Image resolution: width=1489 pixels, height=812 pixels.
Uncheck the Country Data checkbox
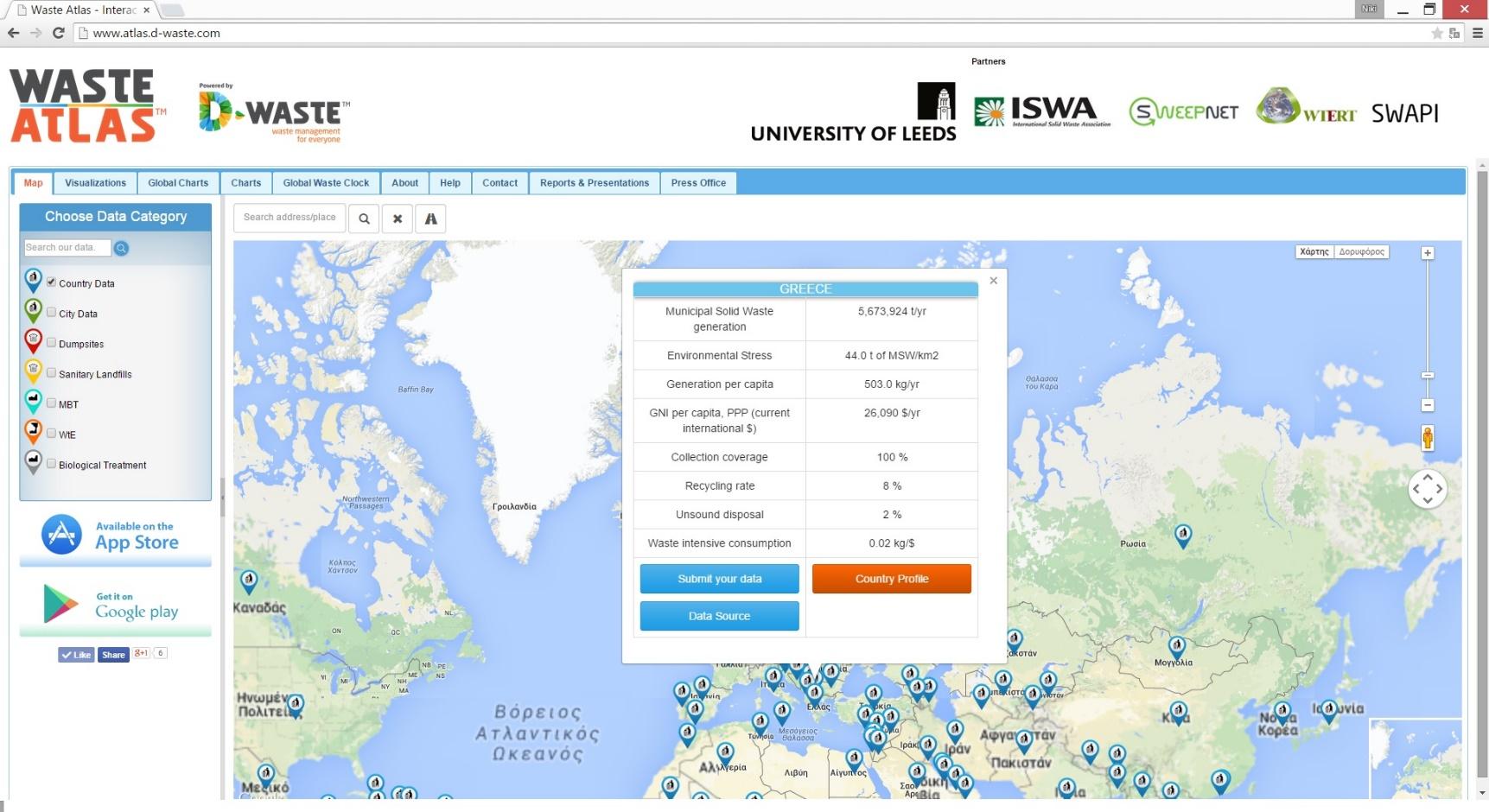pyautogui.click(x=51, y=282)
